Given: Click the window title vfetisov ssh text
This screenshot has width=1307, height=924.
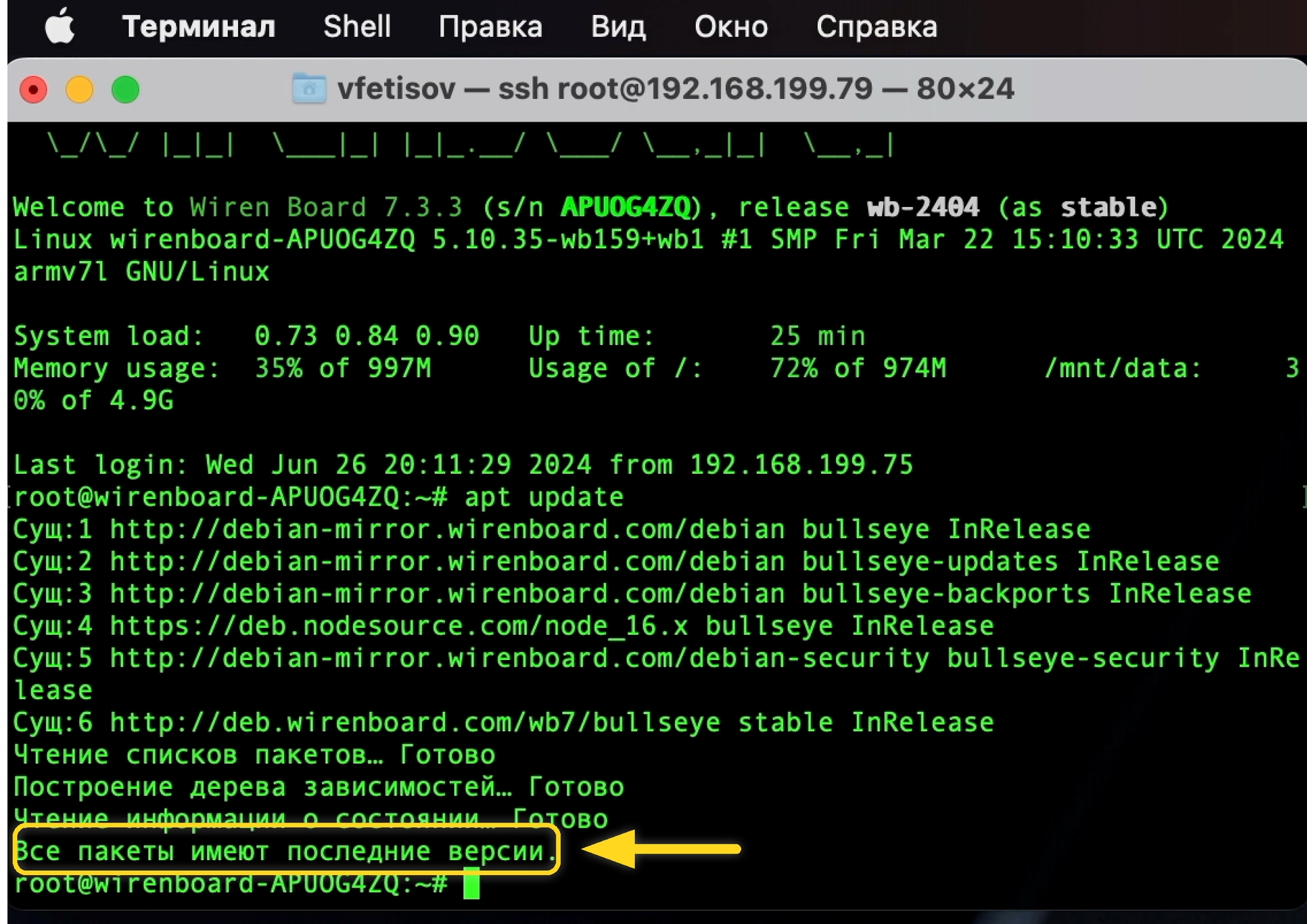Looking at the screenshot, I should click(x=674, y=89).
